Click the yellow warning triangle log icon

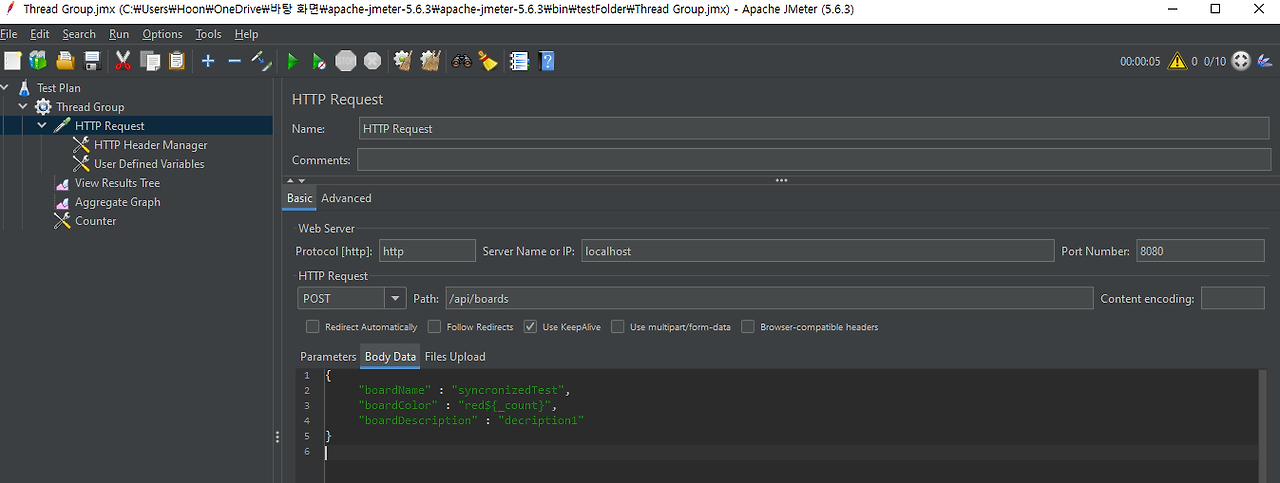pos(1177,61)
